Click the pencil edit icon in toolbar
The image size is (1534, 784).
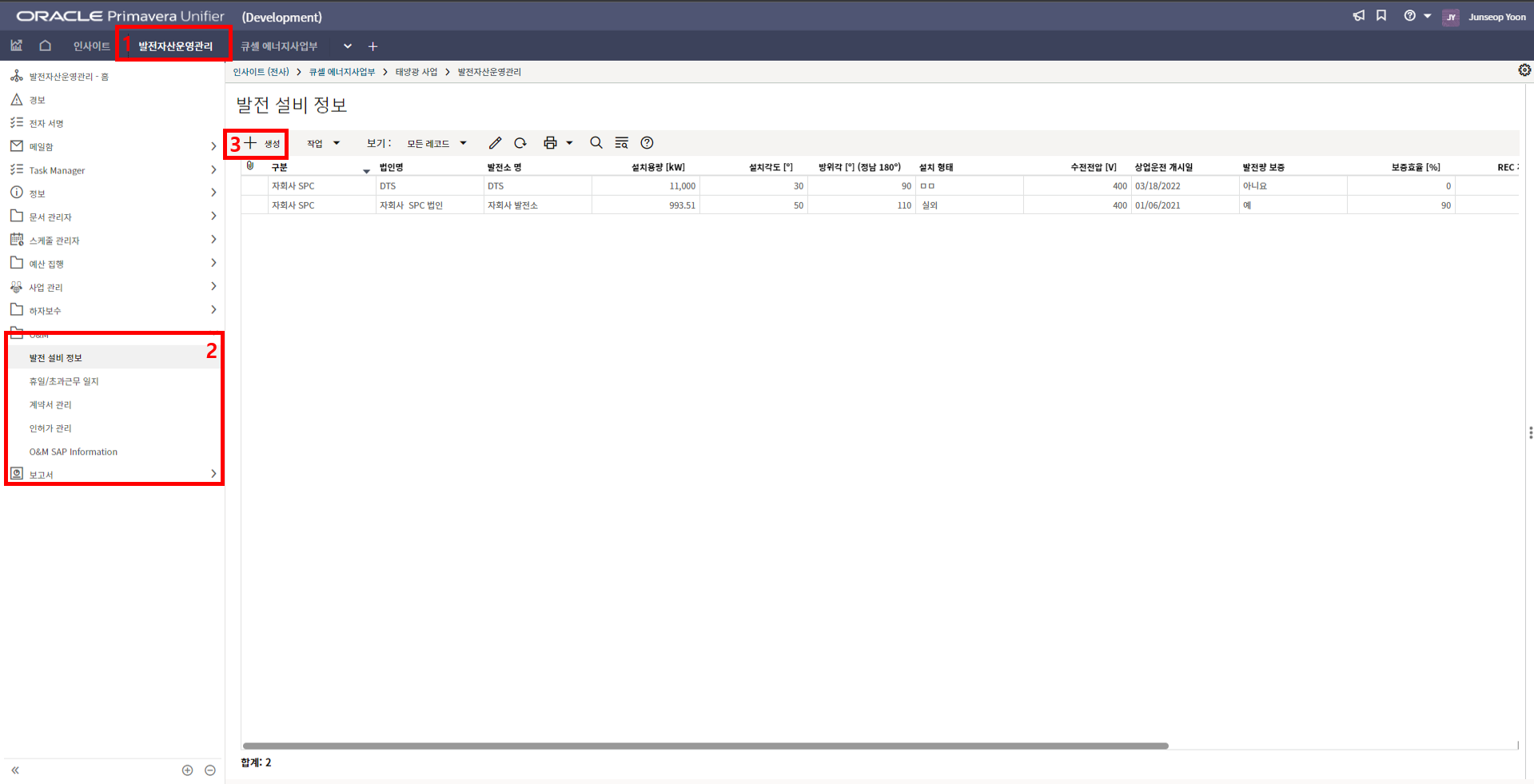click(x=495, y=143)
